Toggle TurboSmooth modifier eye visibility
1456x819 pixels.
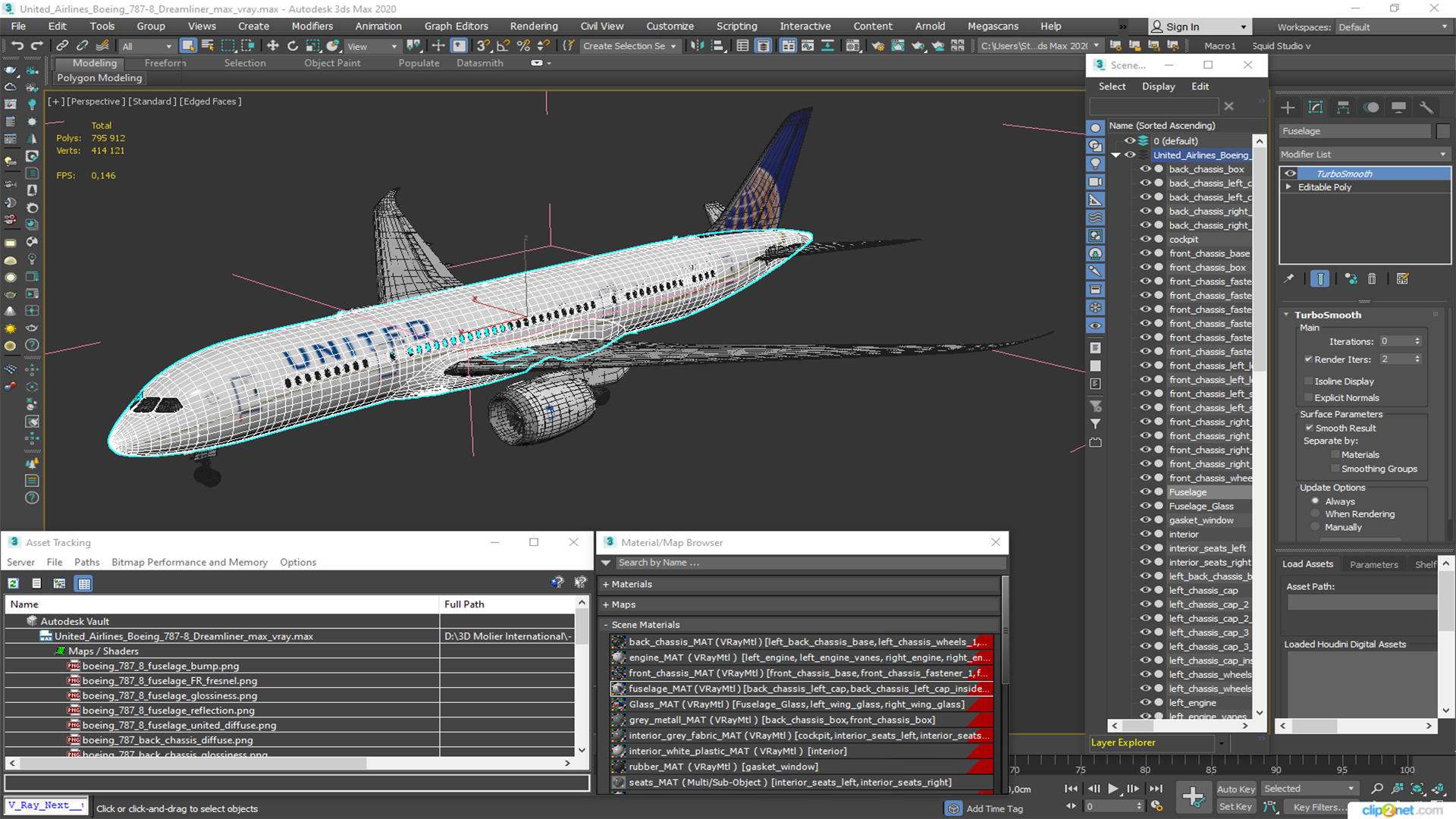[1290, 174]
